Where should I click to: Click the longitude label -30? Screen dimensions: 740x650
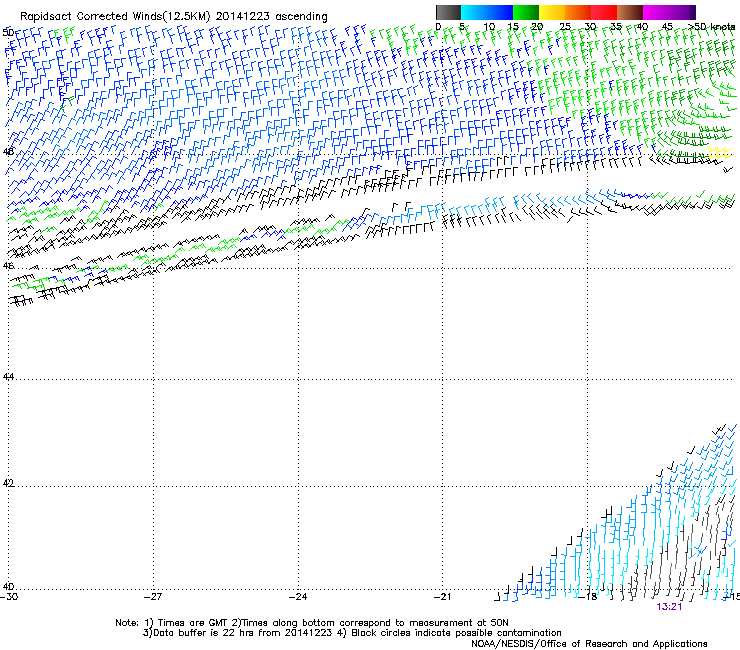point(8,597)
